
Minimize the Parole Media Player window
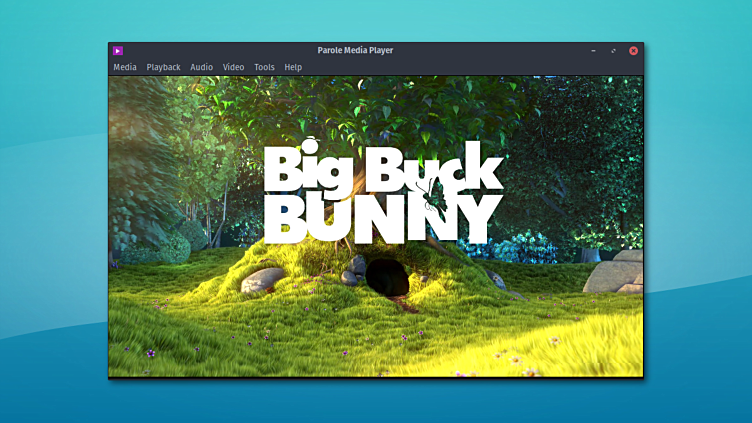click(593, 50)
